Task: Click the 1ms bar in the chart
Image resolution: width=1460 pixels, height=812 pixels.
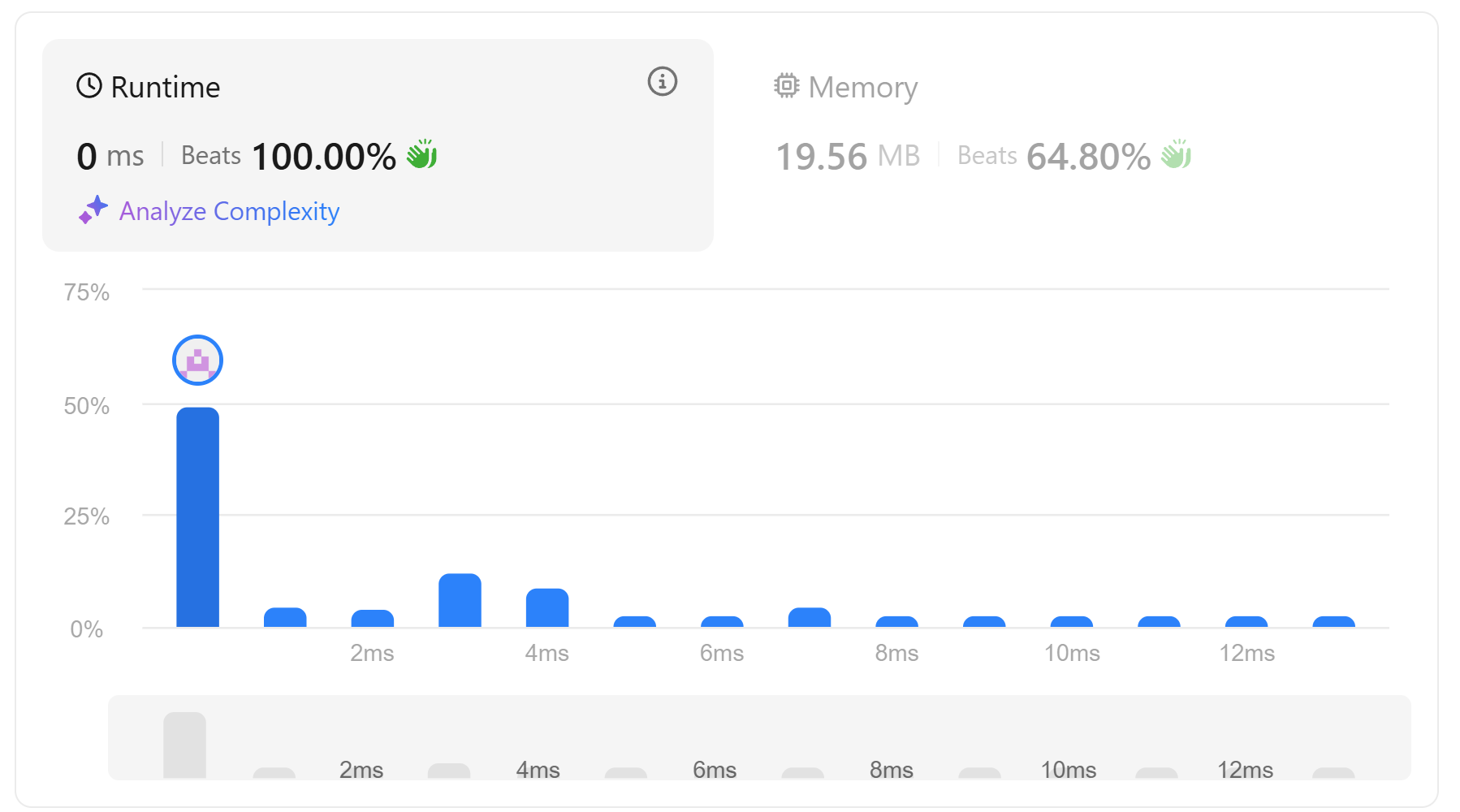Action: click(x=285, y=618)
